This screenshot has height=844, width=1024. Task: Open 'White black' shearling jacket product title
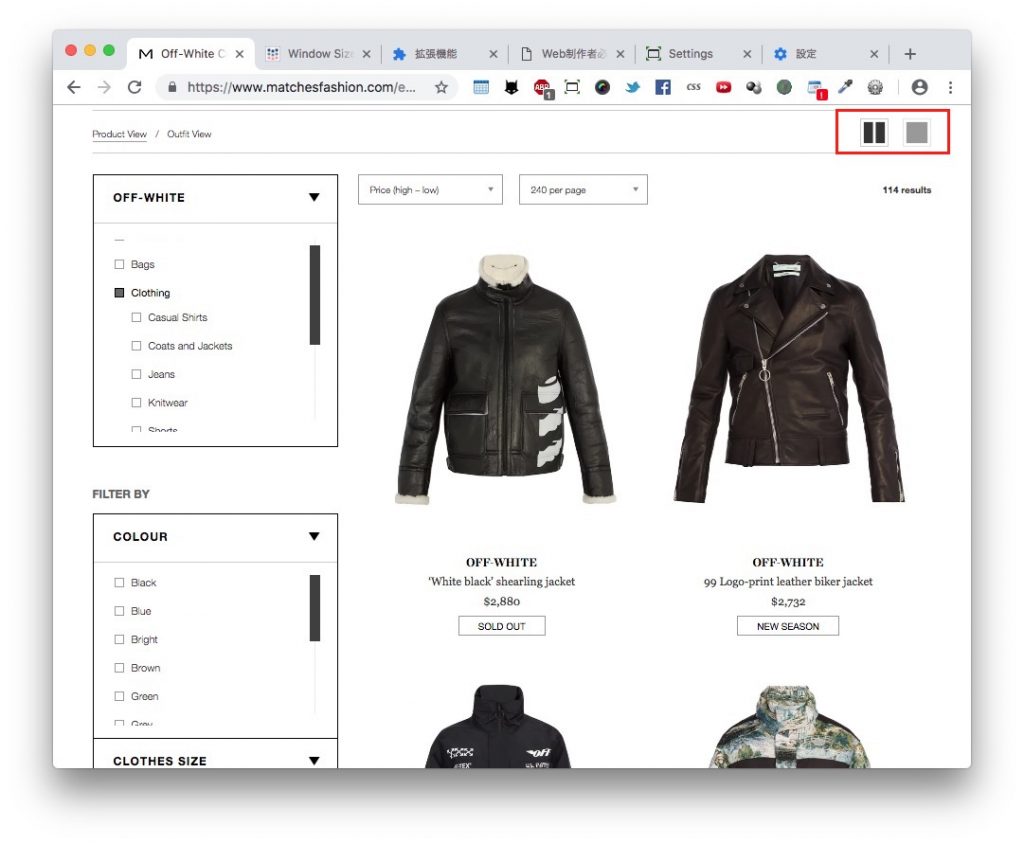[x=502, y=581]
